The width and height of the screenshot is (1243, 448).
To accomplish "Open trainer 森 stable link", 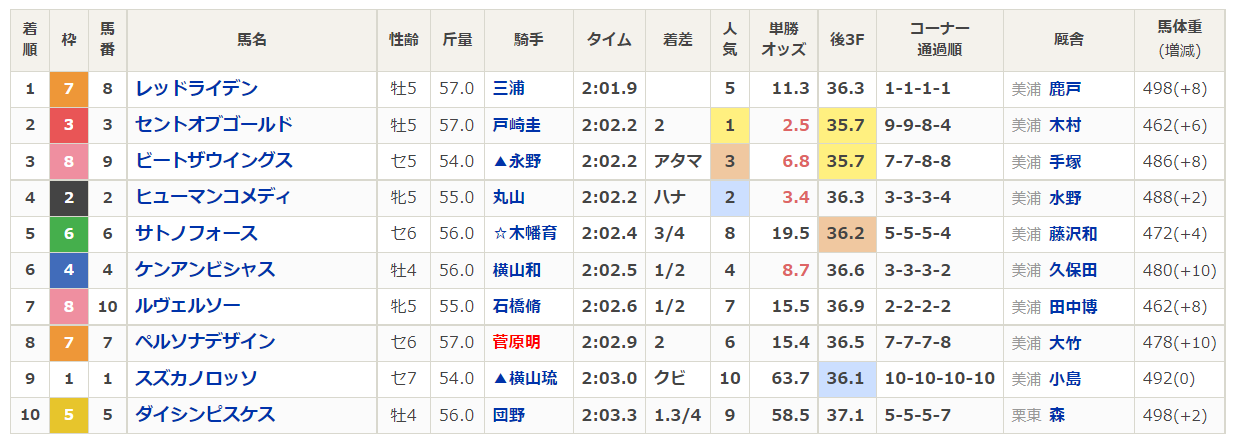I will click(x=1057, y=414).
